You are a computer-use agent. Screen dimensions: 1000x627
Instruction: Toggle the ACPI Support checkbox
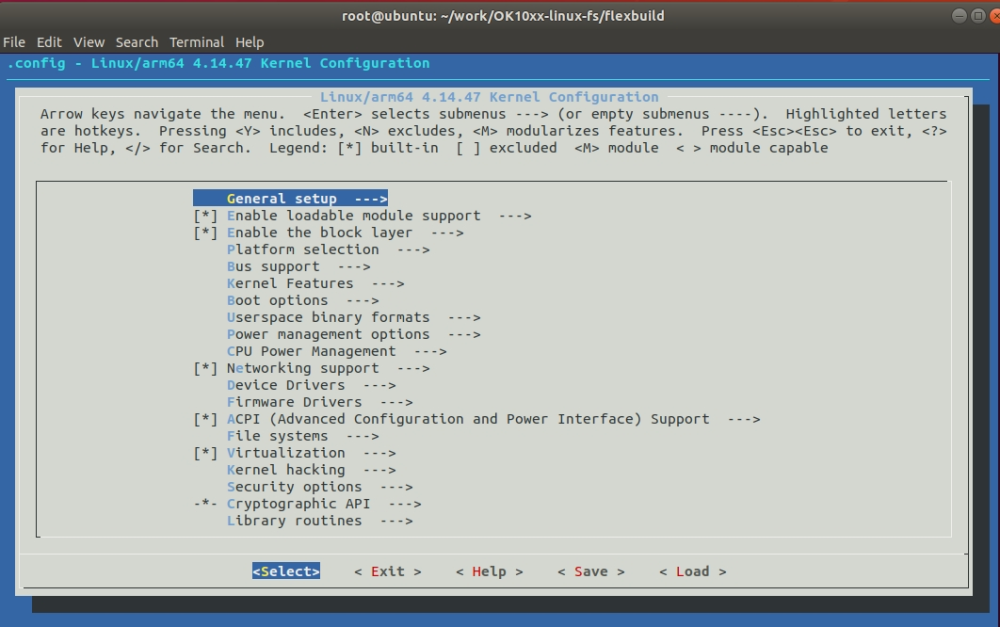tap(205, 420)
